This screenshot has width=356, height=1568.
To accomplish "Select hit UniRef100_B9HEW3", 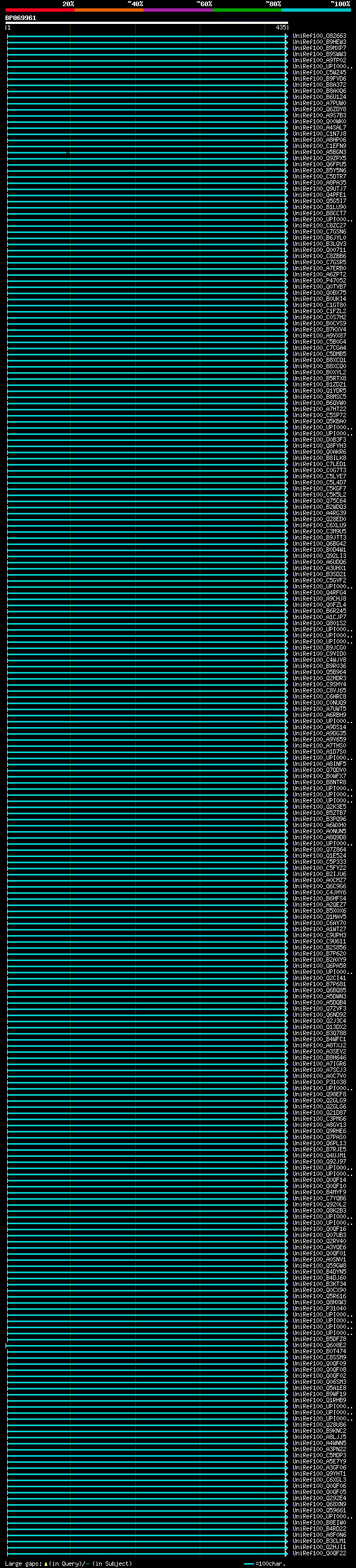I will pos(319,42).
